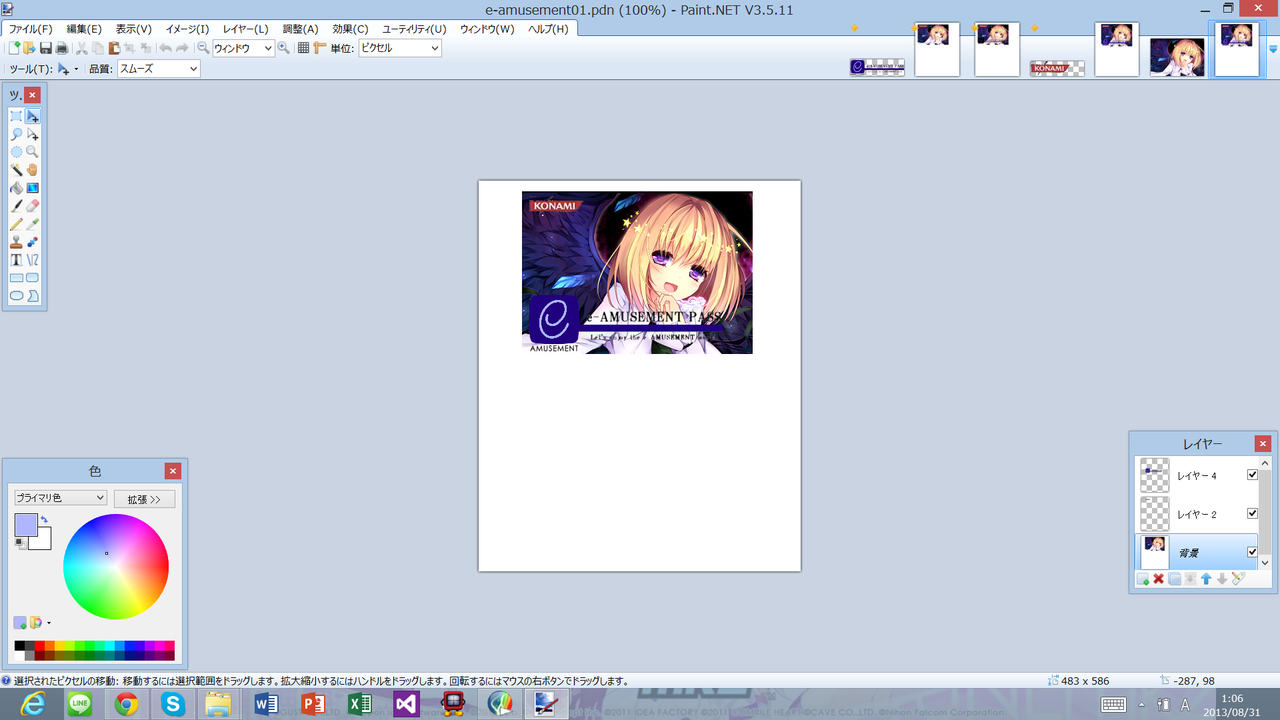1280x720 pixels.
Task: Open the 調整(A) menu
Action: point(300,29)
